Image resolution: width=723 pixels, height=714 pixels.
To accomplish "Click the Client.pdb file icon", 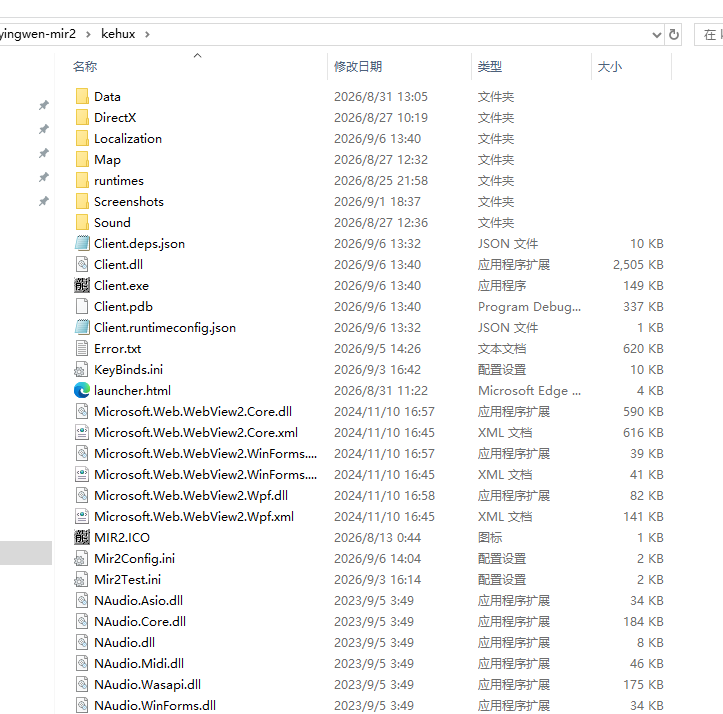I will 82,306.
